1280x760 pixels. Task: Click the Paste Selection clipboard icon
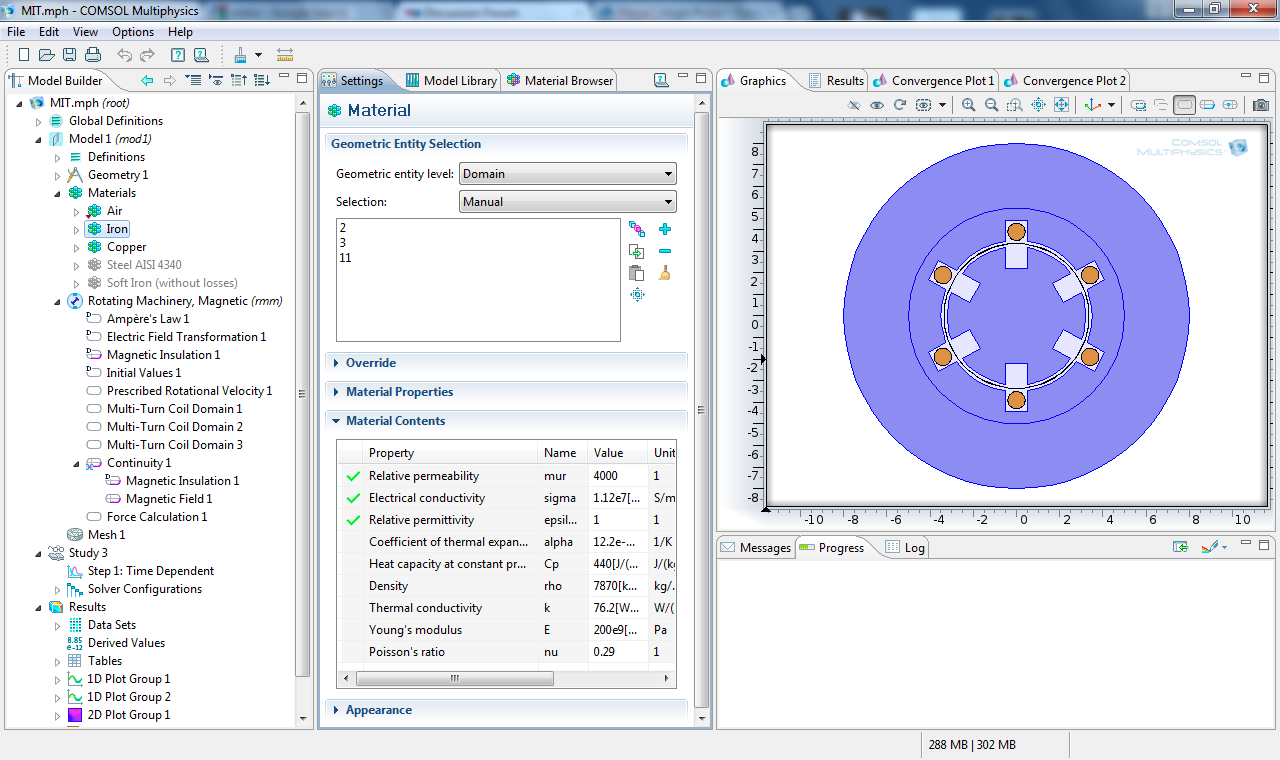636,273
